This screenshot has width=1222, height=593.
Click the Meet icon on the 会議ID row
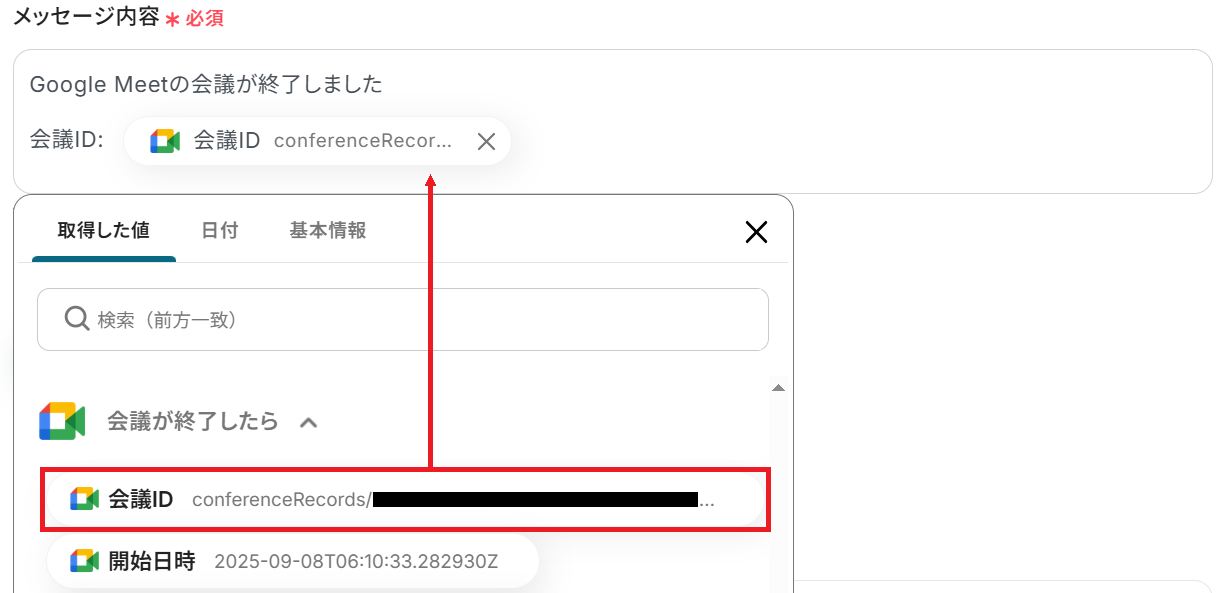(x=84, y=499)
